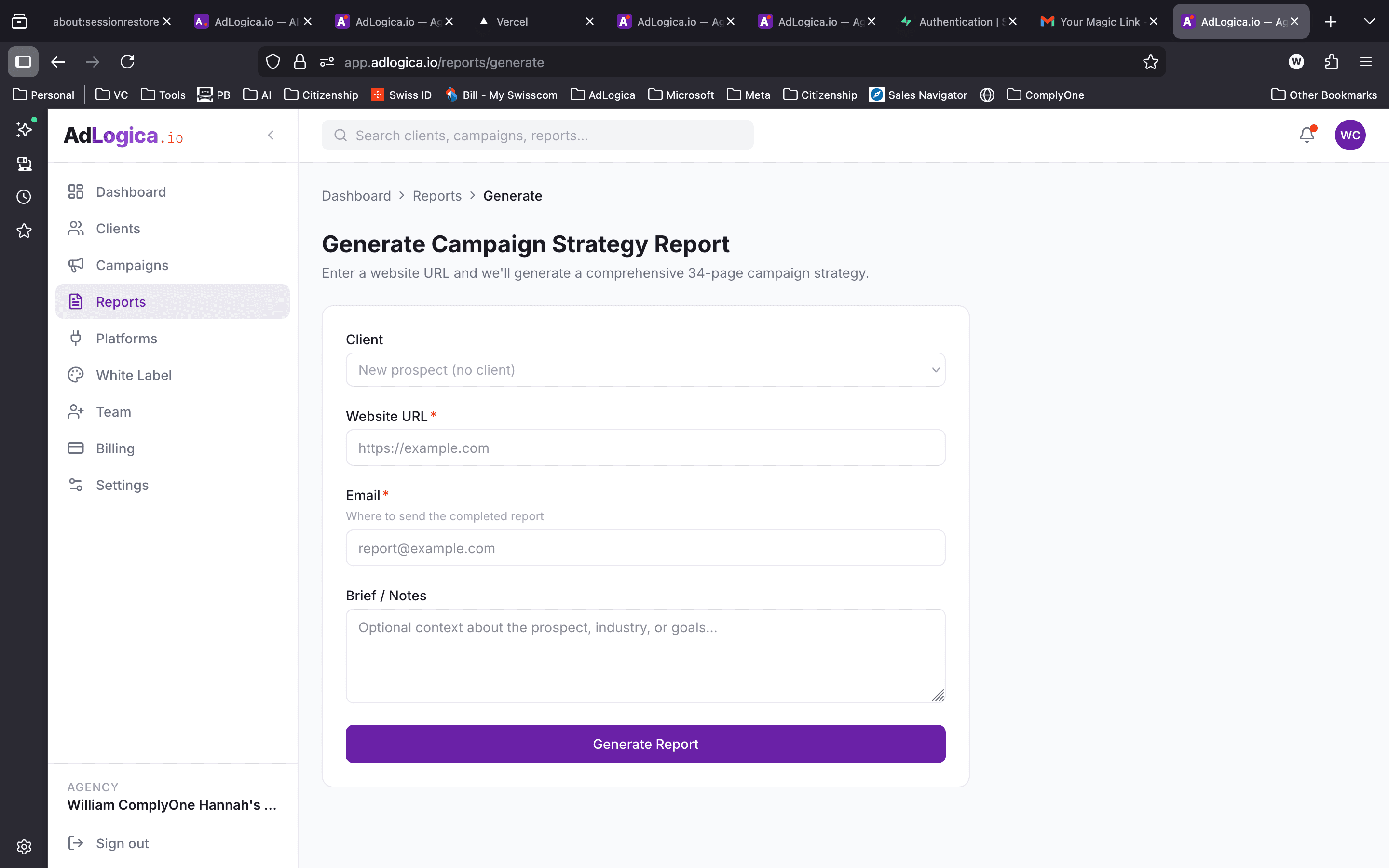The width and height of the screenshot is (1389, 868).
Task: Open the Dashboard grid icon in sidebar
Action: pyautogui.click(x=75, y=191)
